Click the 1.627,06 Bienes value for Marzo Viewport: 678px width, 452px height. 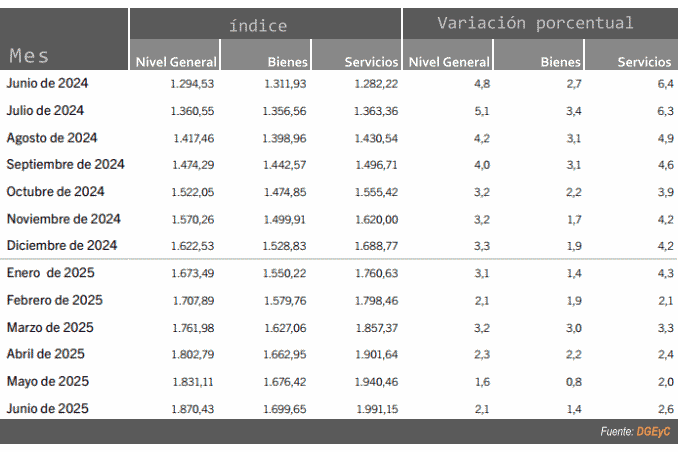(285, 328)
